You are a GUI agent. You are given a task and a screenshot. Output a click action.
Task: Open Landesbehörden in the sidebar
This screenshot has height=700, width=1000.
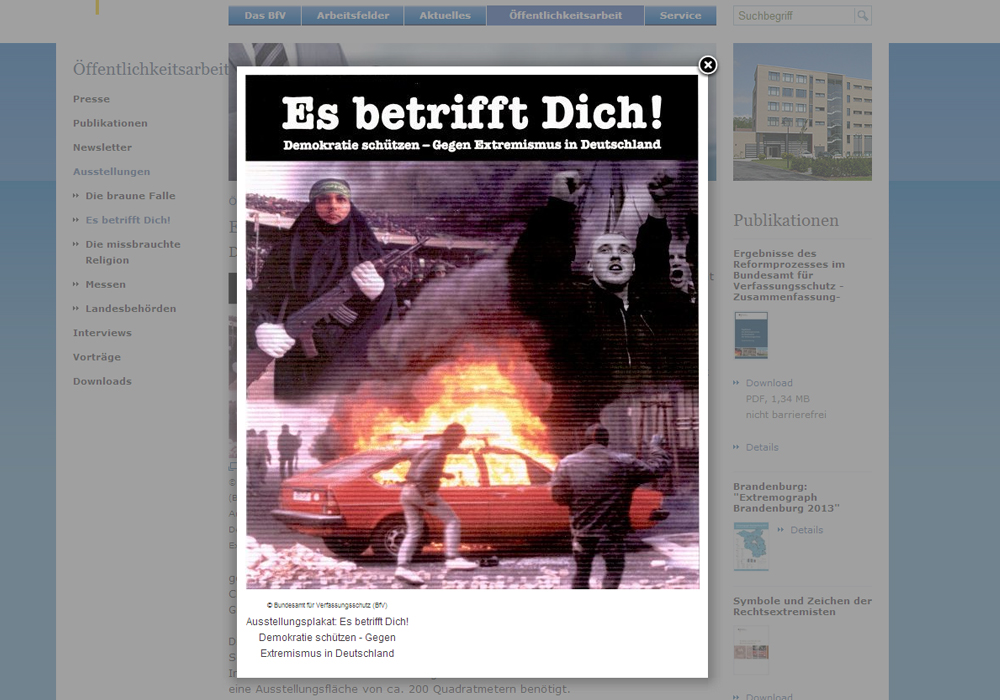[x=130, y=309]
